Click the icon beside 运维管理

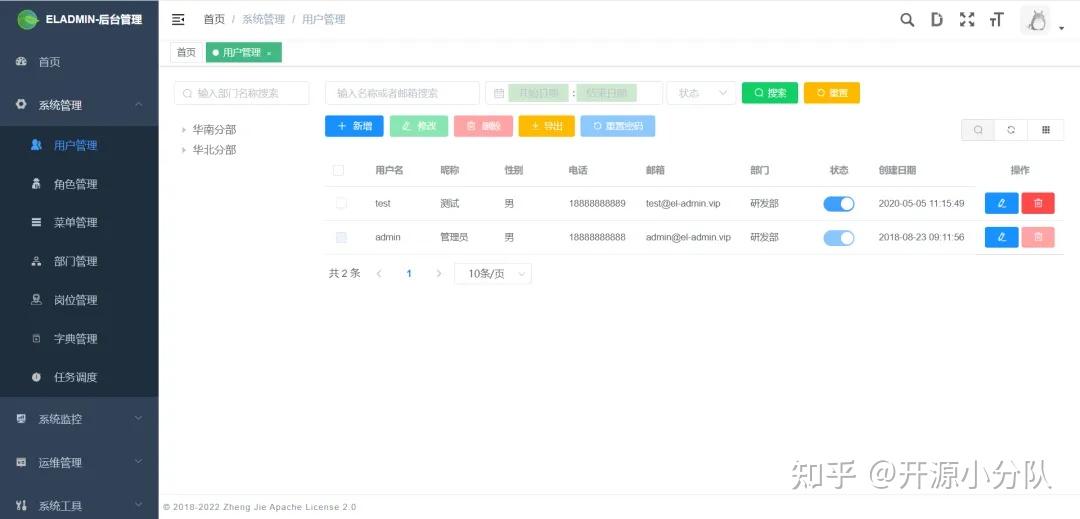(21, 462)
